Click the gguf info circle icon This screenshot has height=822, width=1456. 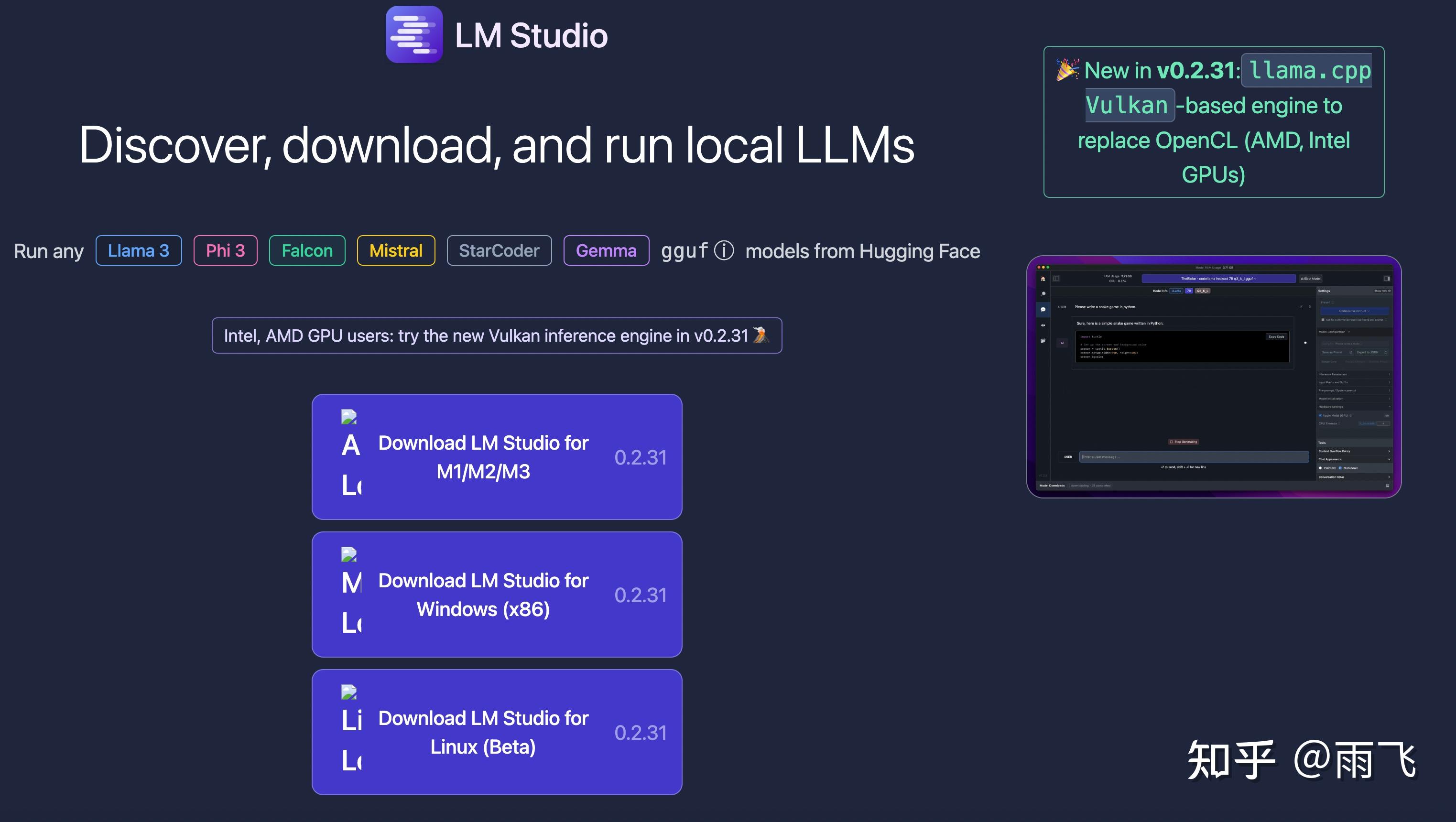click(724, 250)
